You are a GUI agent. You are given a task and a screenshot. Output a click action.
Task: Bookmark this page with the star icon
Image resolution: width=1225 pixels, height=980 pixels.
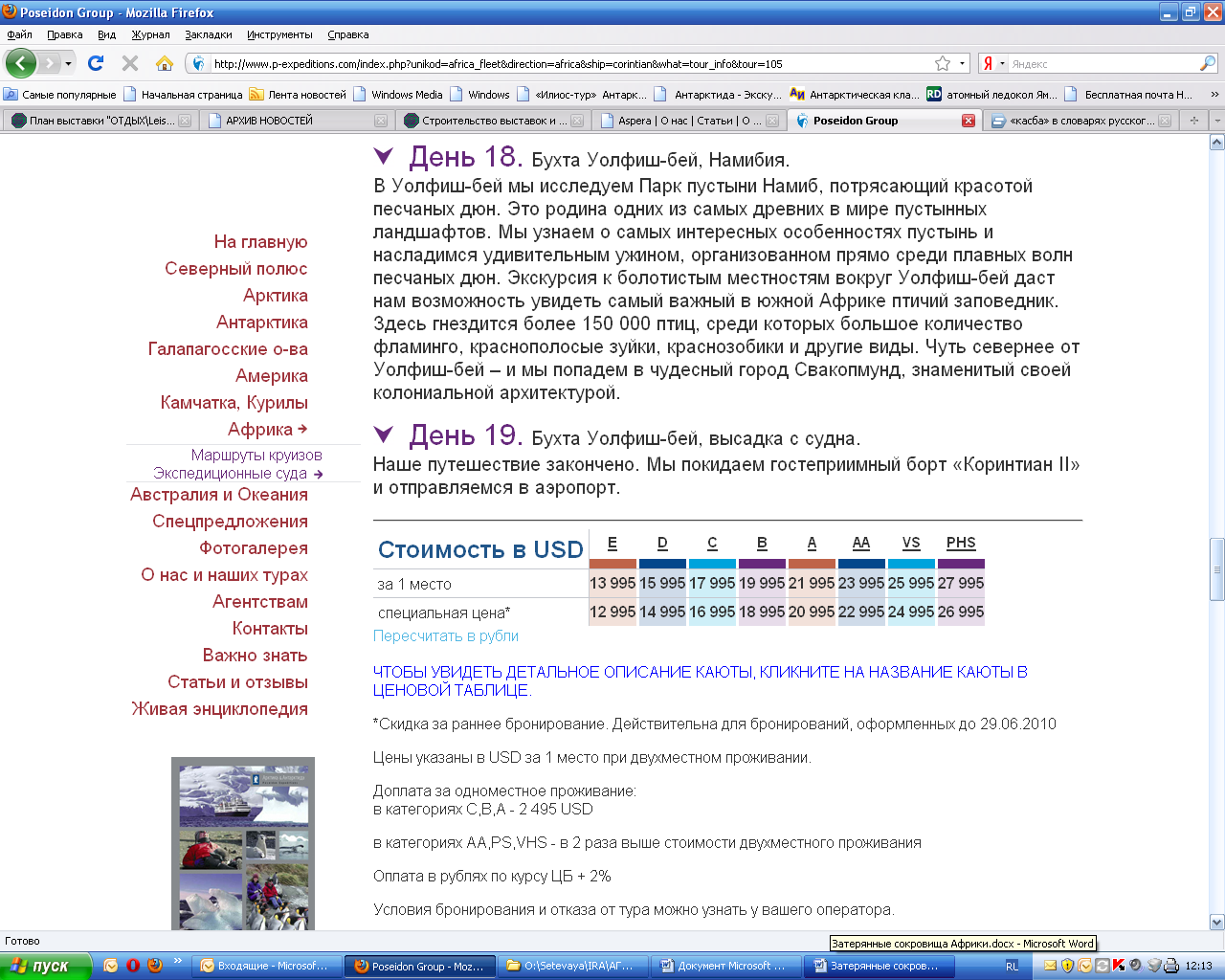943,63
